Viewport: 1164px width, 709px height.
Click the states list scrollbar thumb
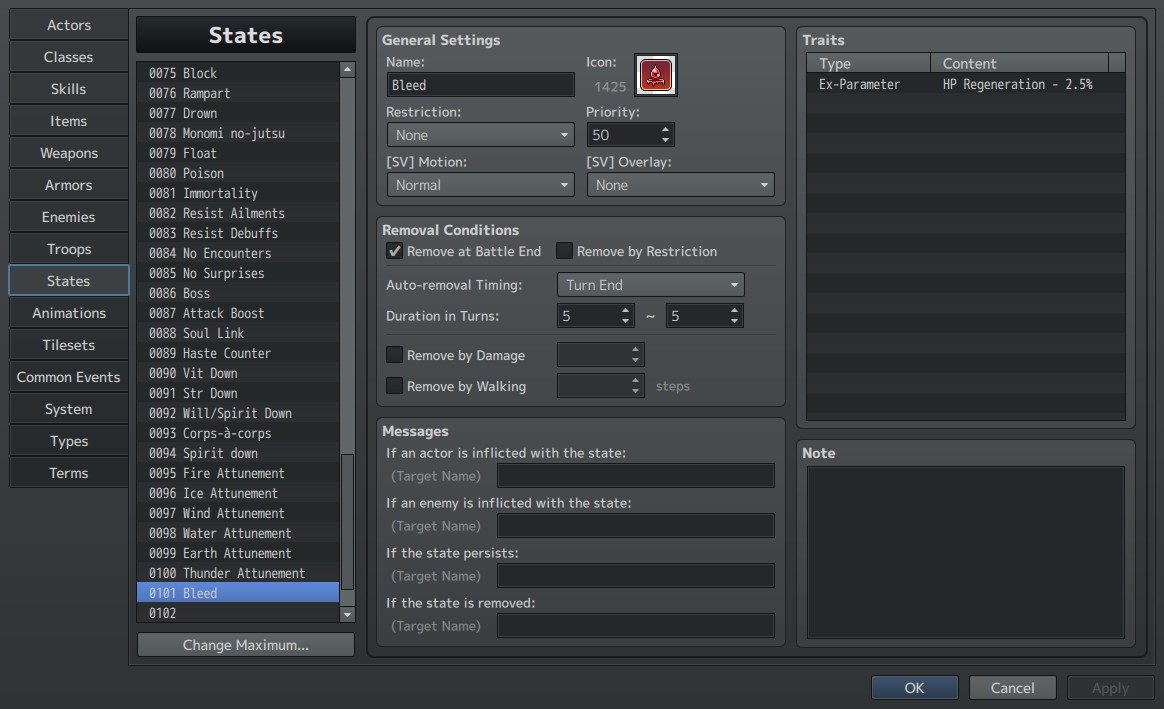click(347, 523)
